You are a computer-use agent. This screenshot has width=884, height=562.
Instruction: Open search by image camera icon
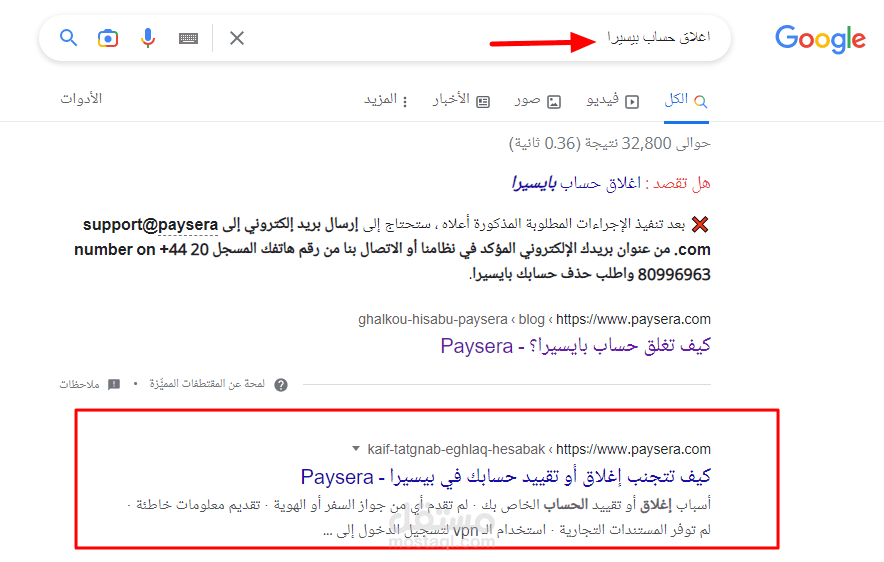tap(108, 38)
